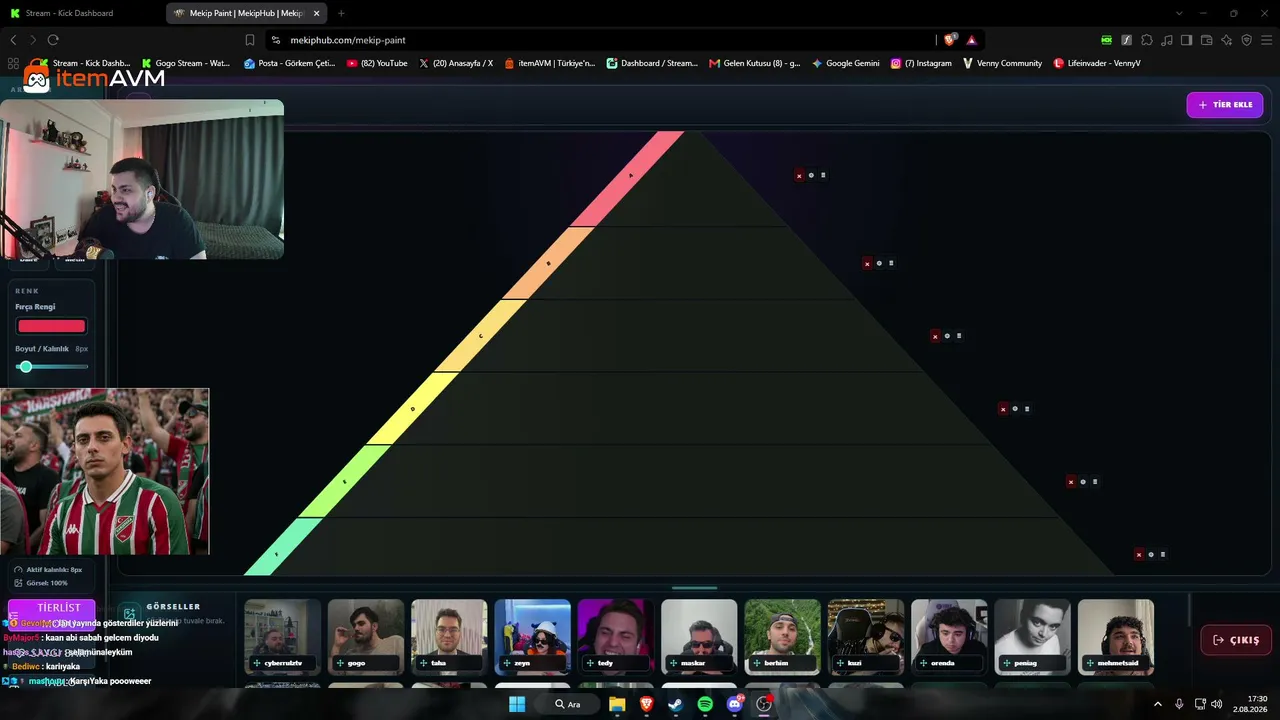Open the Windows Start menu

click(517, 704)
